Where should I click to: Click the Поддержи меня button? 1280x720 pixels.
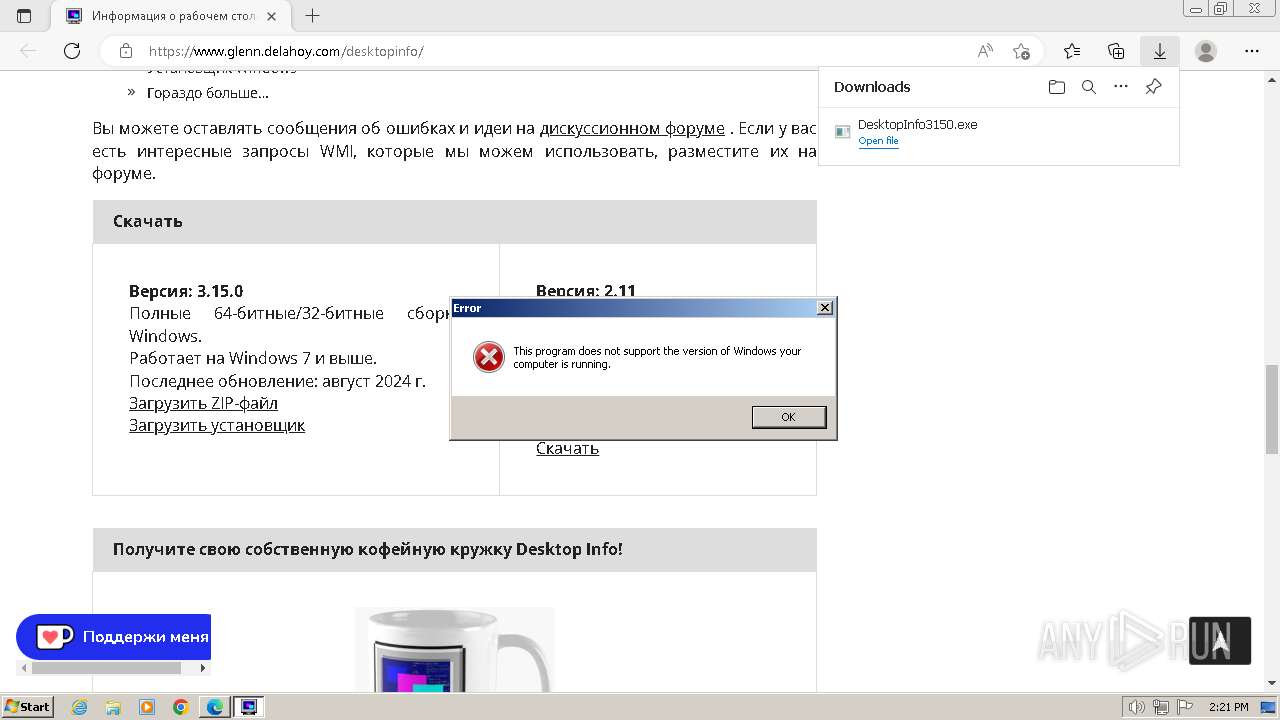click(114, 637)
